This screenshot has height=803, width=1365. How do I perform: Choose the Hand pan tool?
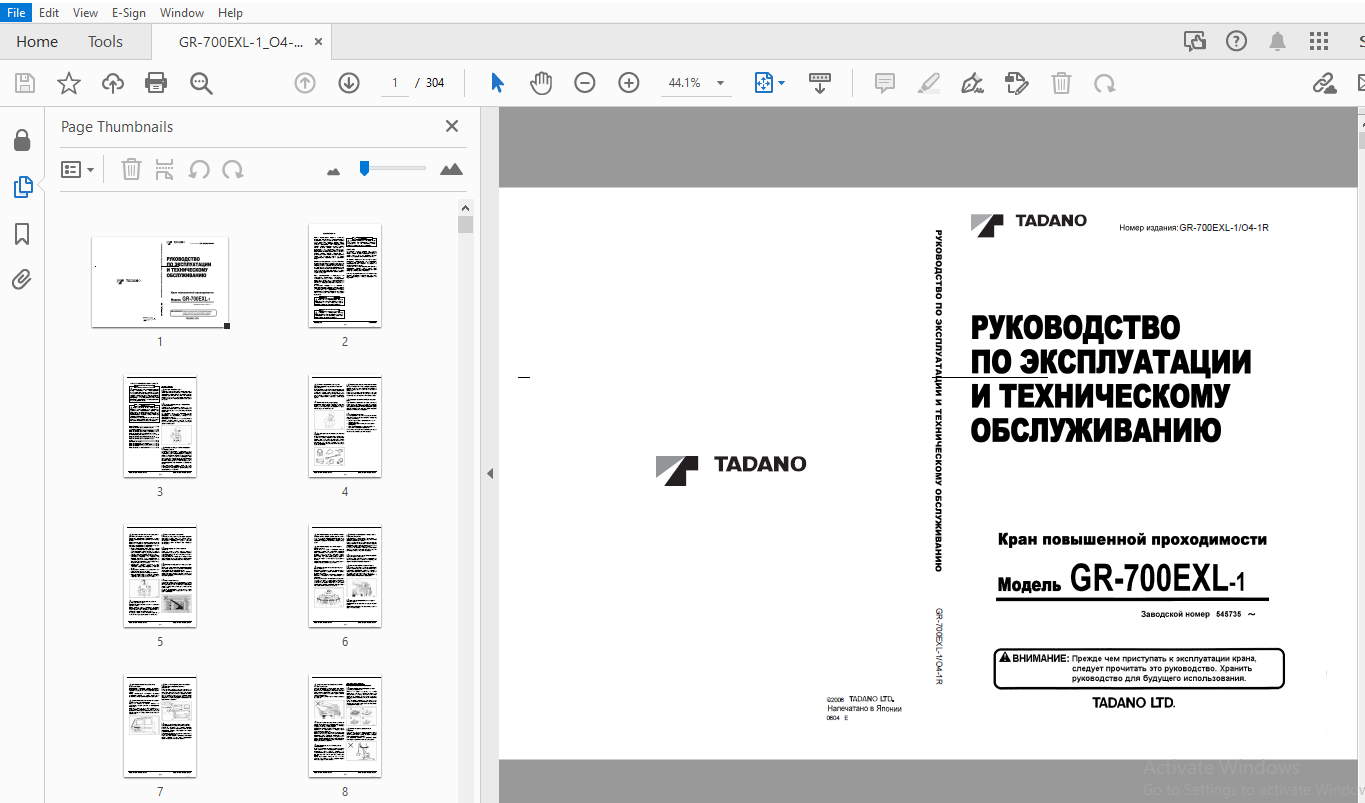(x=541, y=83)
